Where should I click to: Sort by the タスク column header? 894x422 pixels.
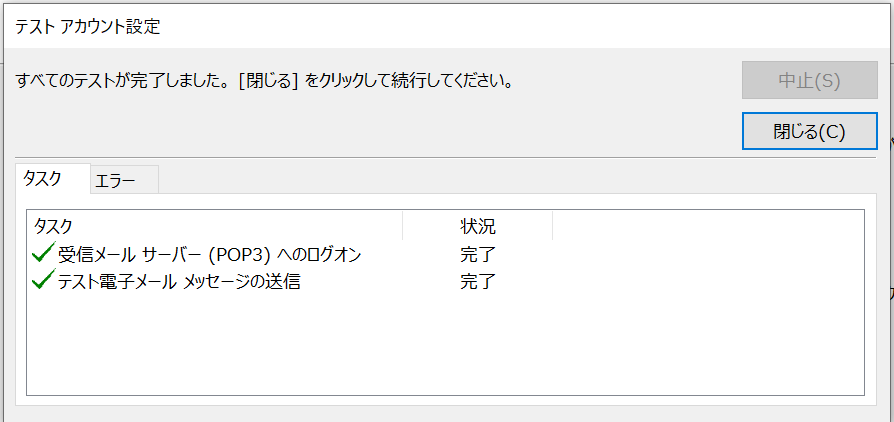215,226
